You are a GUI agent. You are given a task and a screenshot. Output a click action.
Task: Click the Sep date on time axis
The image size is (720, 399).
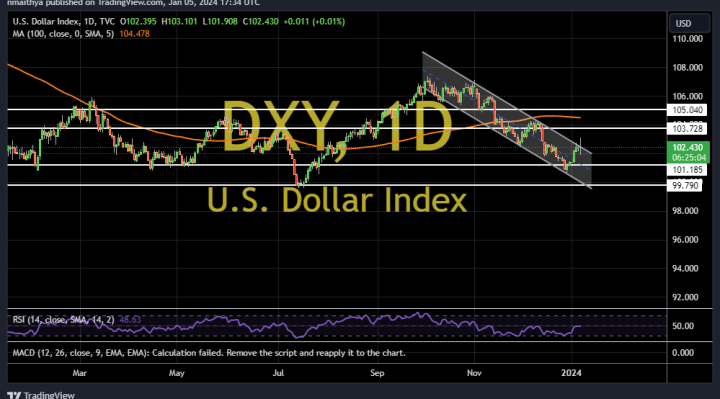pos(377,373)
